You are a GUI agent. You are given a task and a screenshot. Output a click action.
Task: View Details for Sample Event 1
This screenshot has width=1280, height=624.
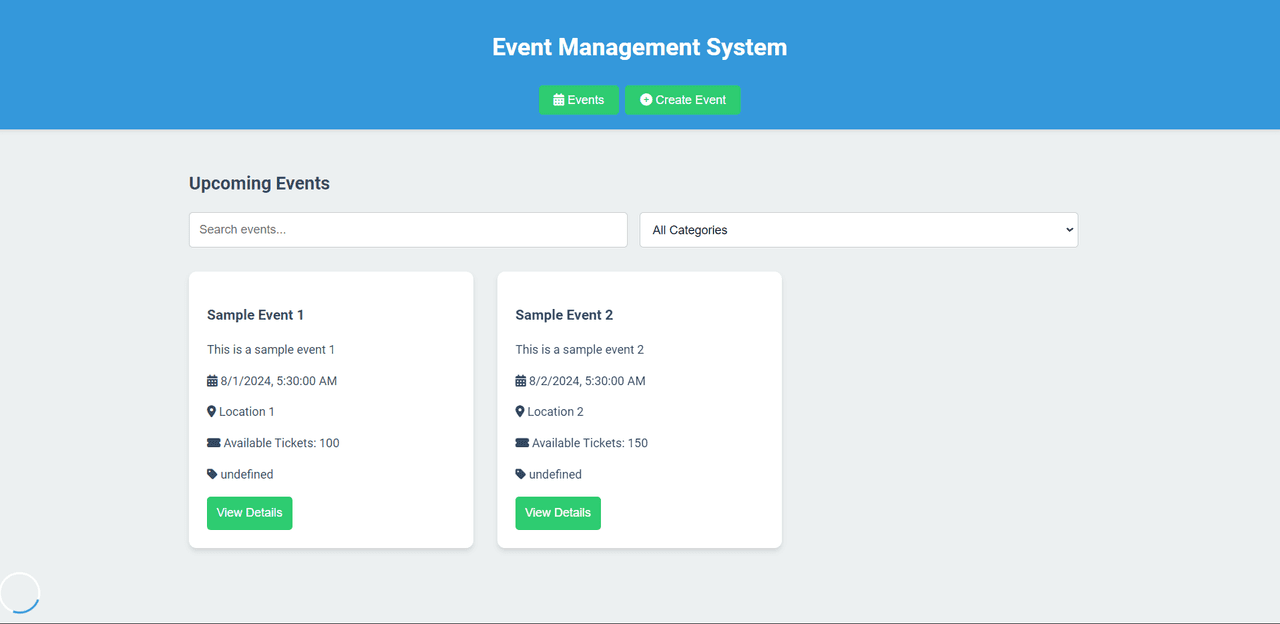pyautogui.click(x=249, y=513)
